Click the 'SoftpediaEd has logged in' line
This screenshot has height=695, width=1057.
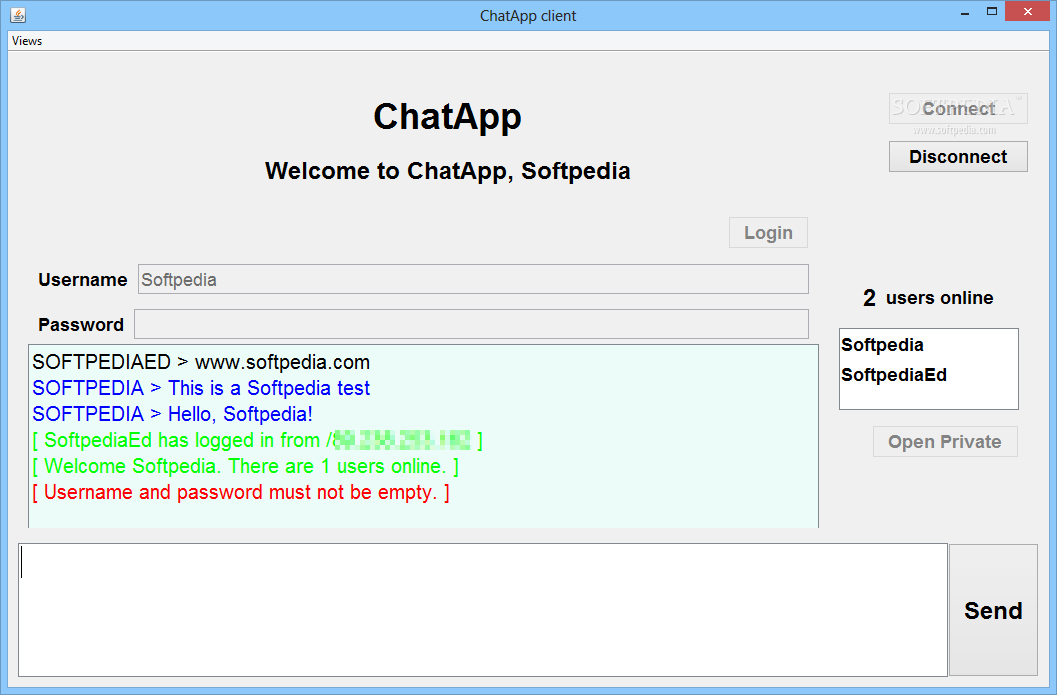click(x=258, y=440)
